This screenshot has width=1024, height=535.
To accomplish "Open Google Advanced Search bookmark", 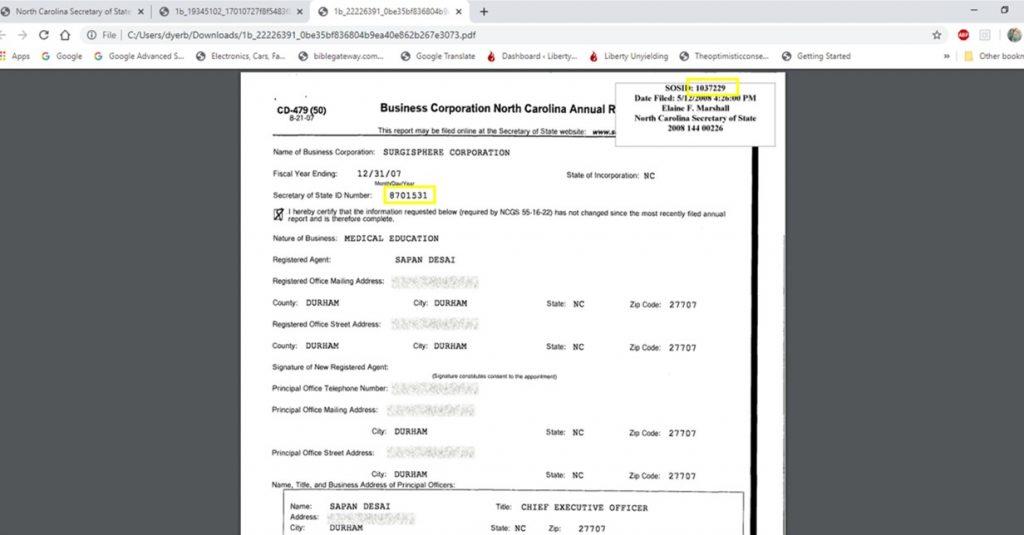I will click(139, 56).
